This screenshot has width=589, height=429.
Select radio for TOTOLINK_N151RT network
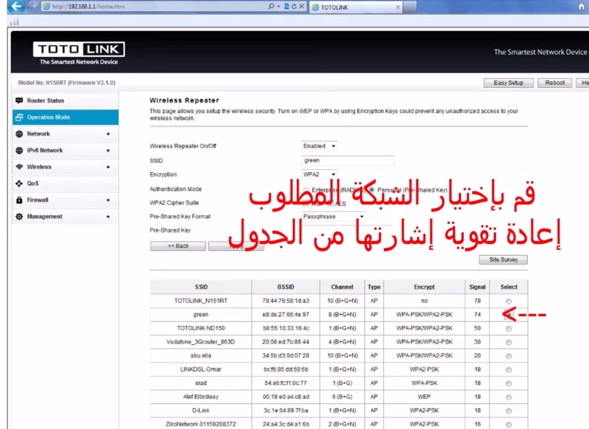509,301
